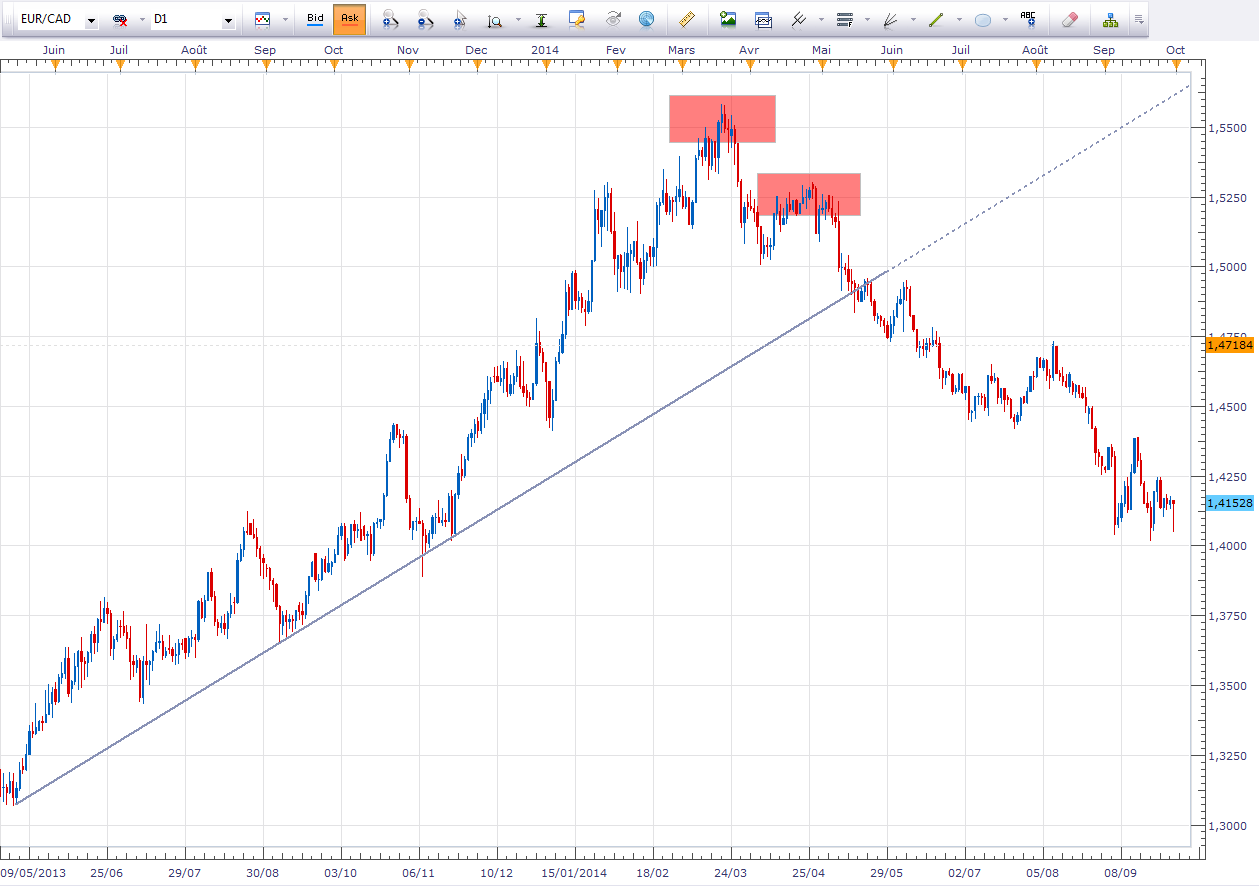Click the 1,3000 price axis label
The width and height of the screenshot is (1259, 886).
(1226, 826)
